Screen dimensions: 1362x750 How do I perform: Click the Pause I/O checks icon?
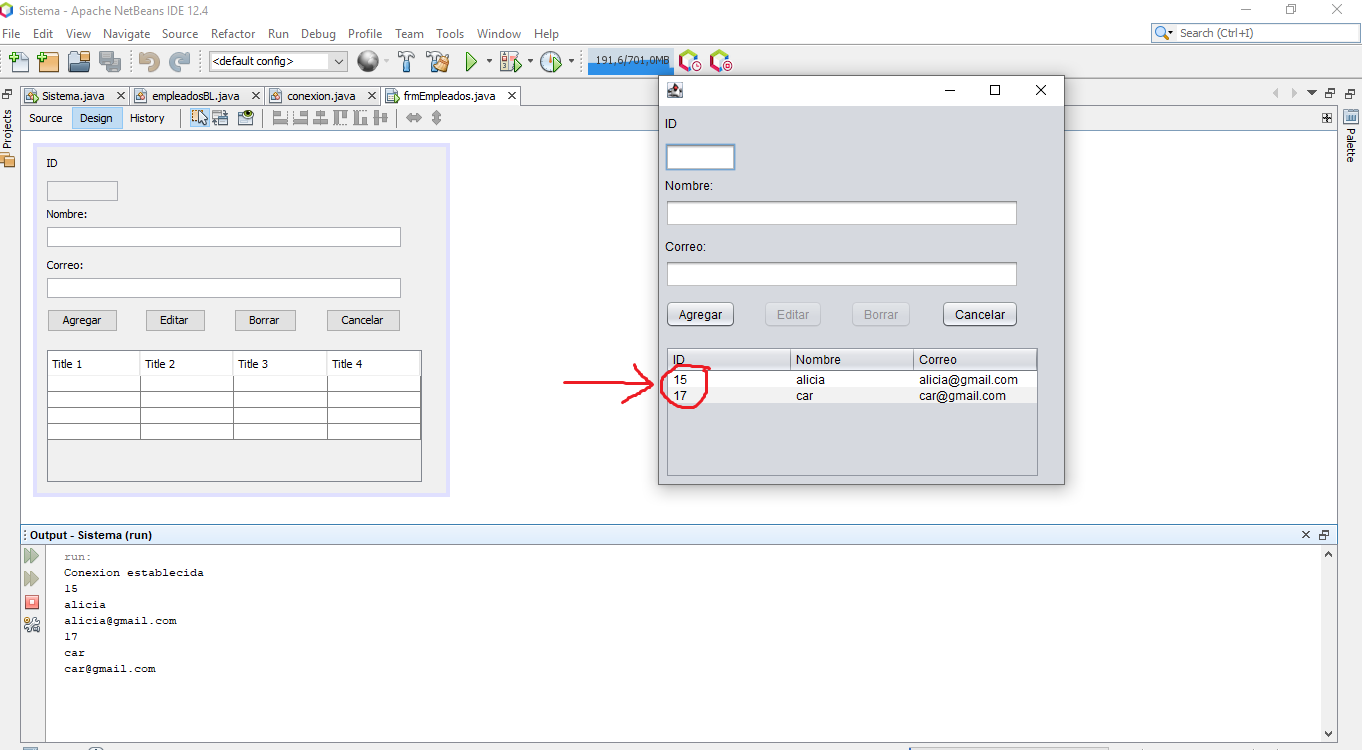click(721, 62)
